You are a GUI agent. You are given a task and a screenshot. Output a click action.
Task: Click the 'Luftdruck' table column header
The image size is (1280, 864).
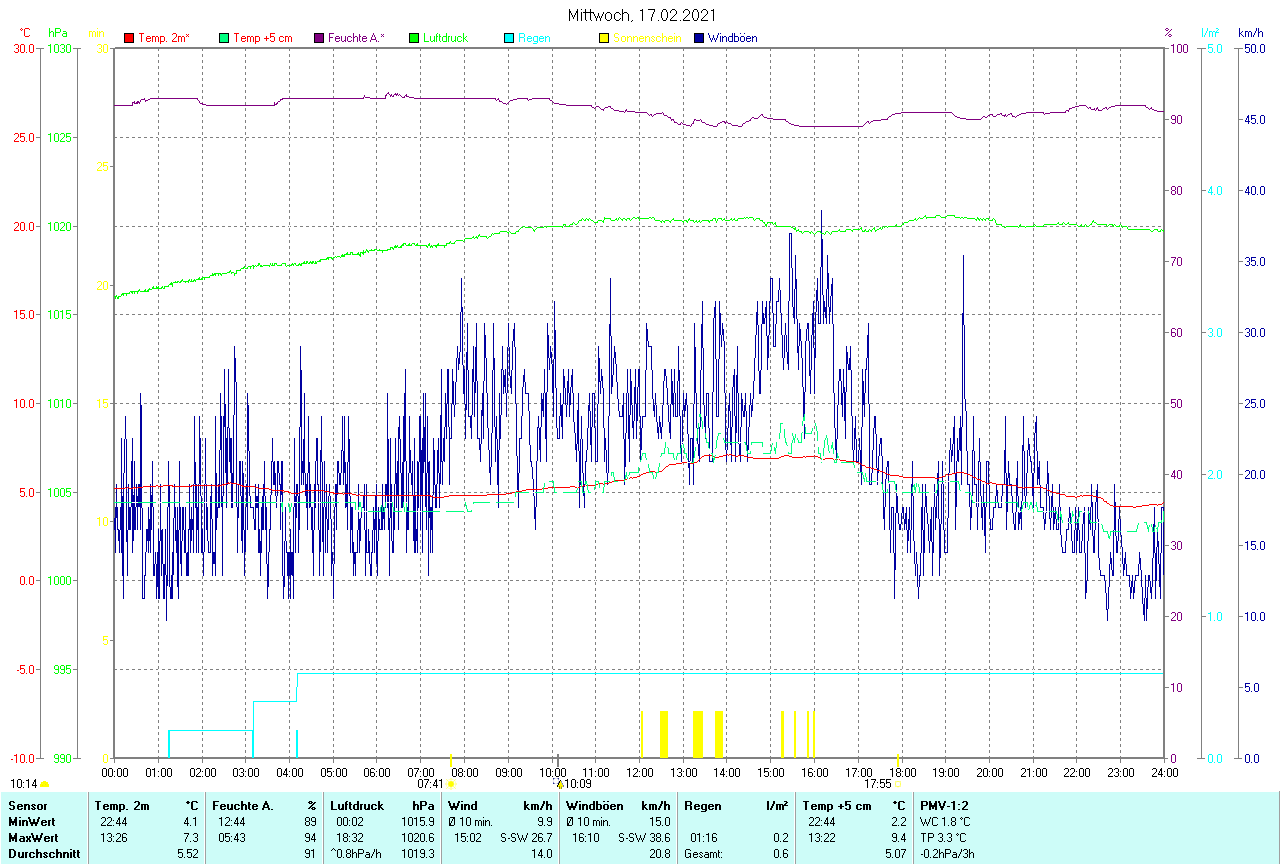[358, 805]
